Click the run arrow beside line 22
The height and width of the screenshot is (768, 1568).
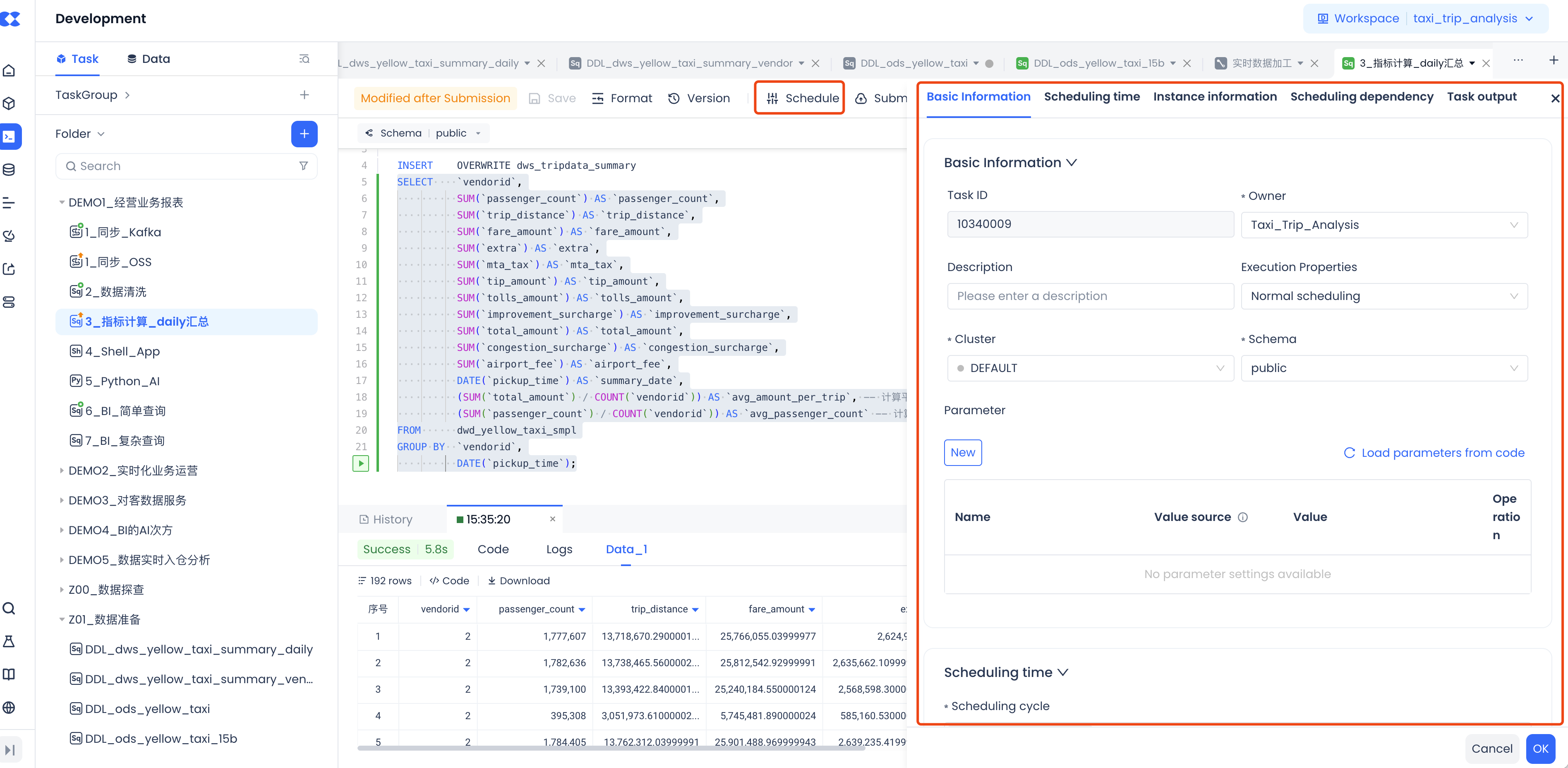(x=360, y=463)
